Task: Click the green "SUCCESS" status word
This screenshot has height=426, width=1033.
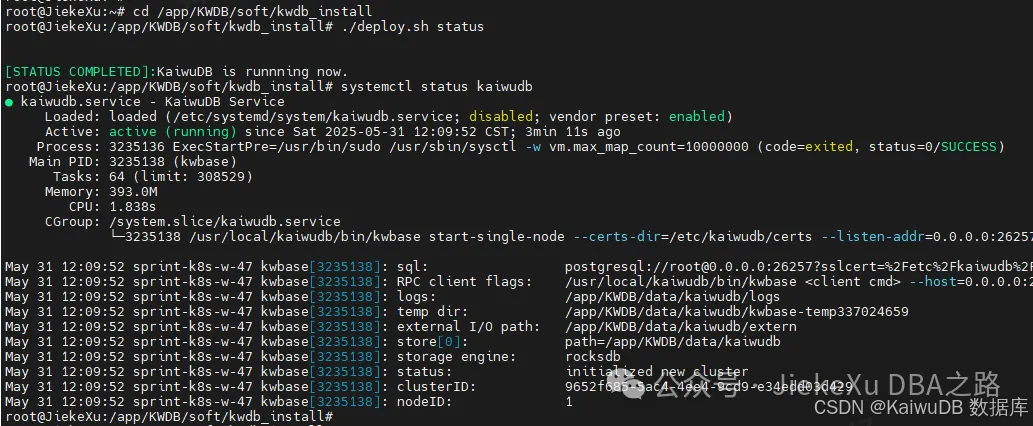Action: tap(968, 147)
